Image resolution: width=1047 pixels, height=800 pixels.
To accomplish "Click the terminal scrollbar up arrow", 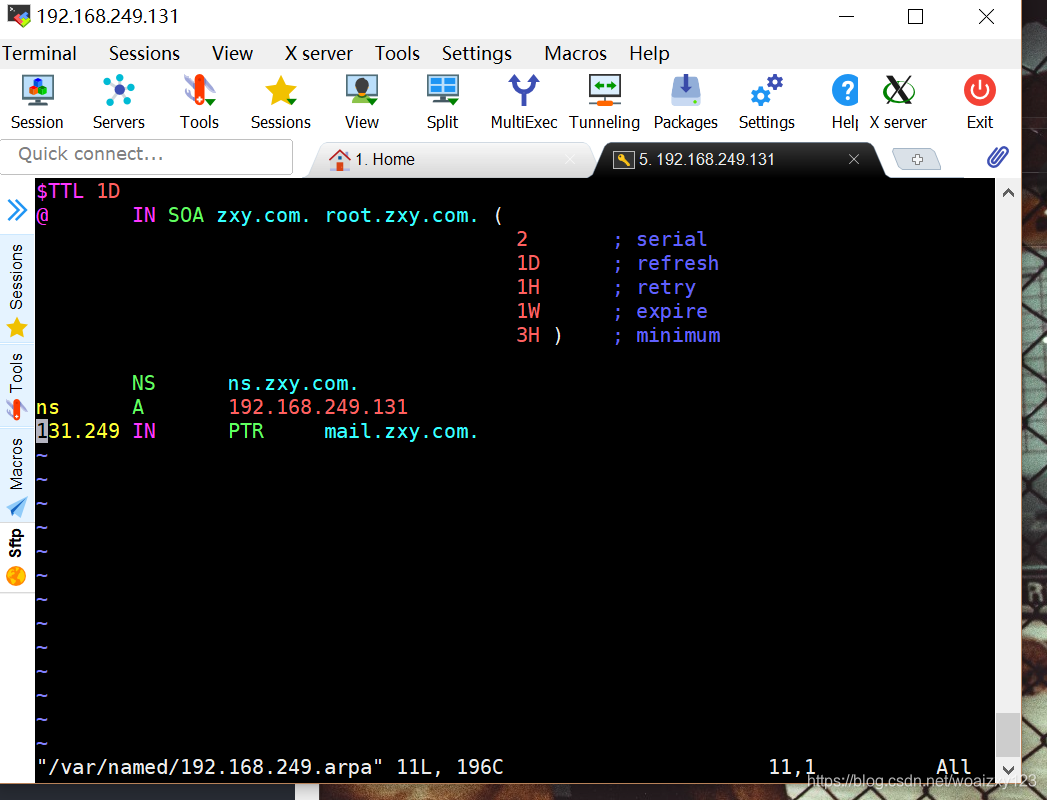I will tap(1008, 193).
